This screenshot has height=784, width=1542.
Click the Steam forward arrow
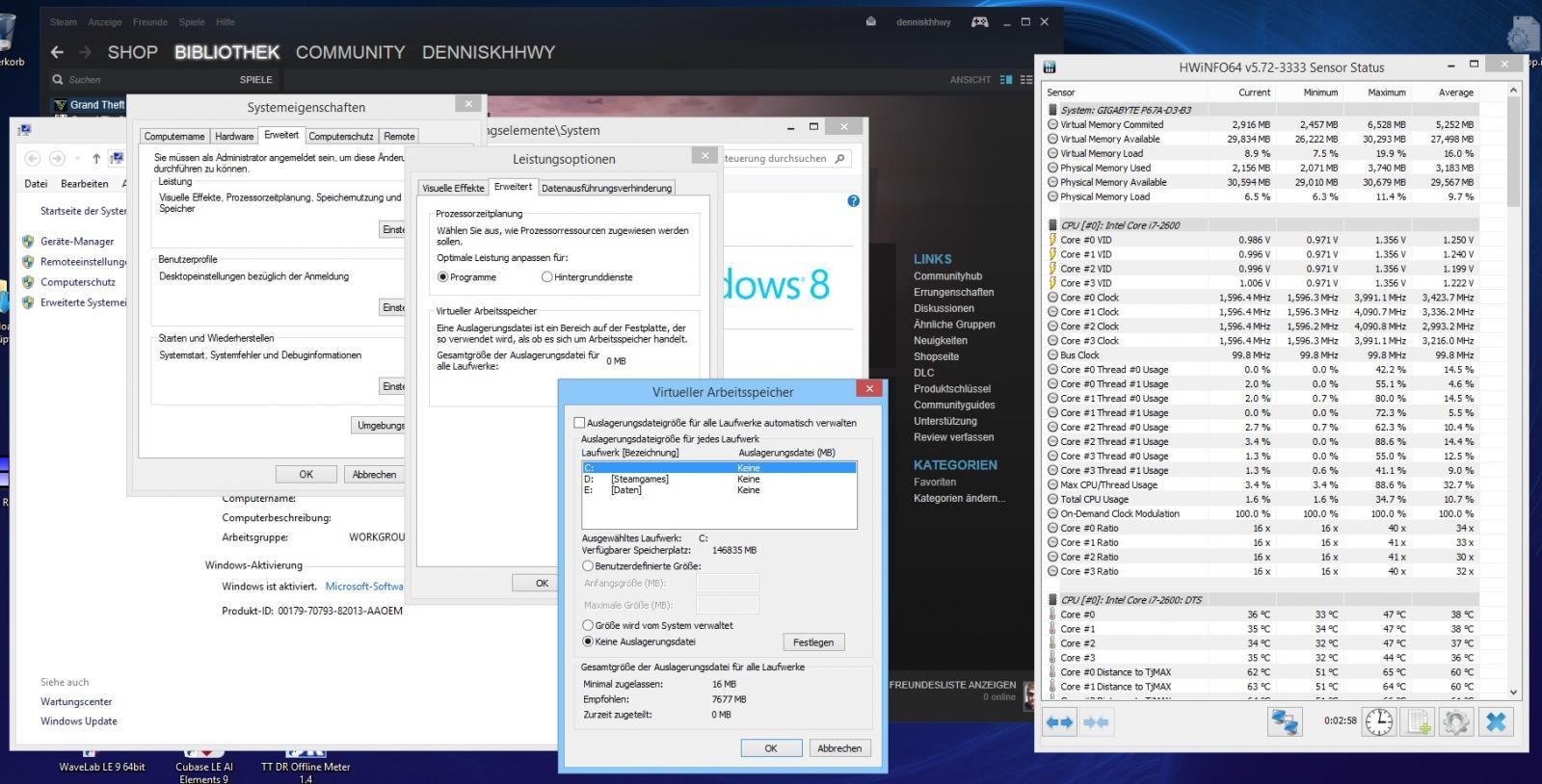pyautogui.click(x=85, y=52)
